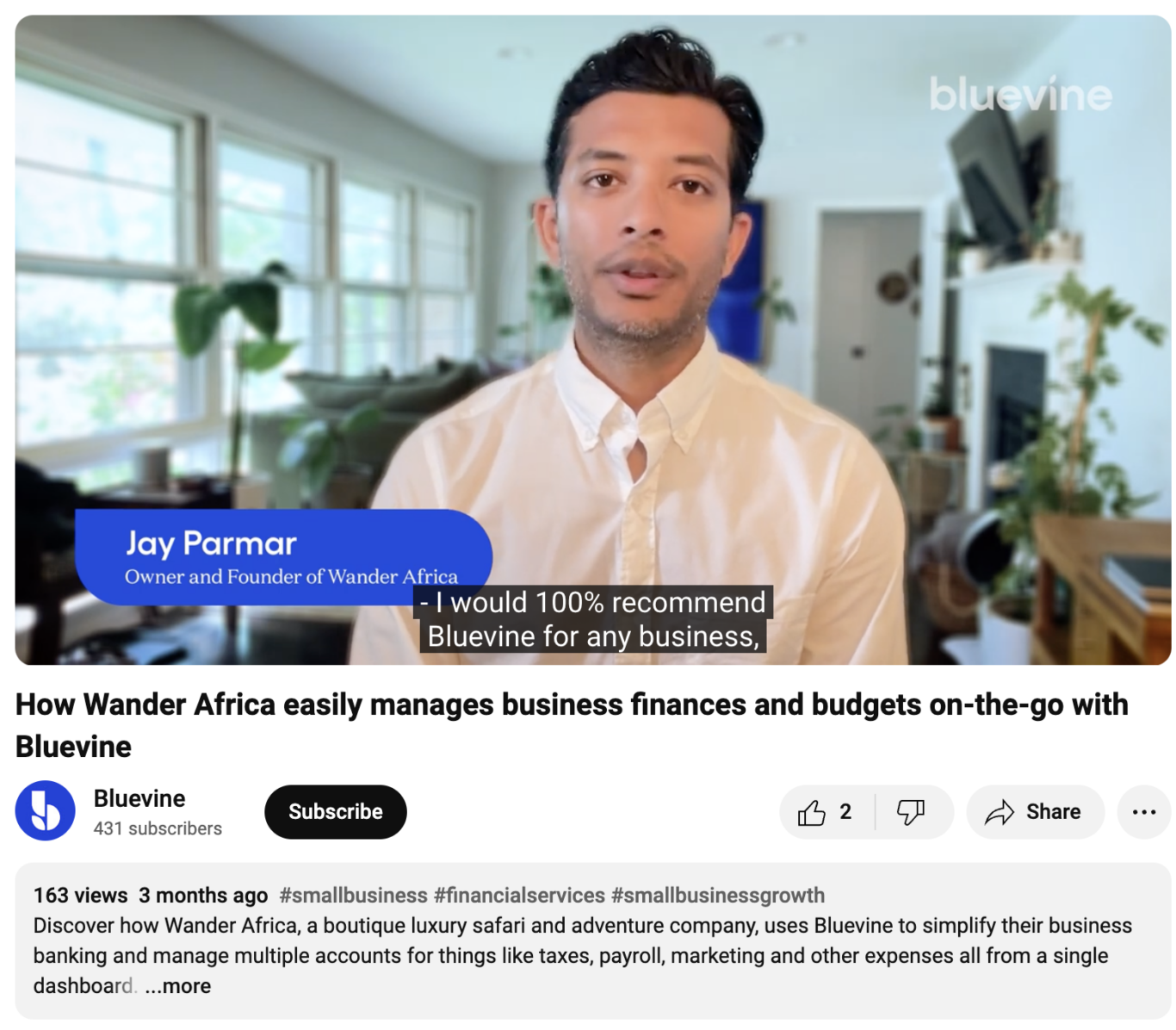Viewport: 1176px width, 1030px height.
Task: Open the #smallbusiness hashtag
Action: [353, 896]
